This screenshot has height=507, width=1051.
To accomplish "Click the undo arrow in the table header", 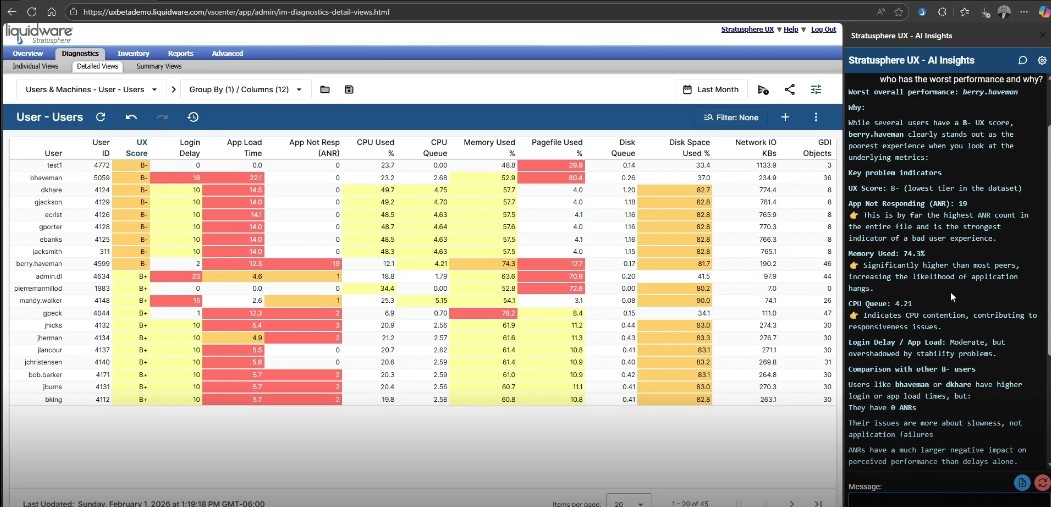I will (x=131, y=117).
